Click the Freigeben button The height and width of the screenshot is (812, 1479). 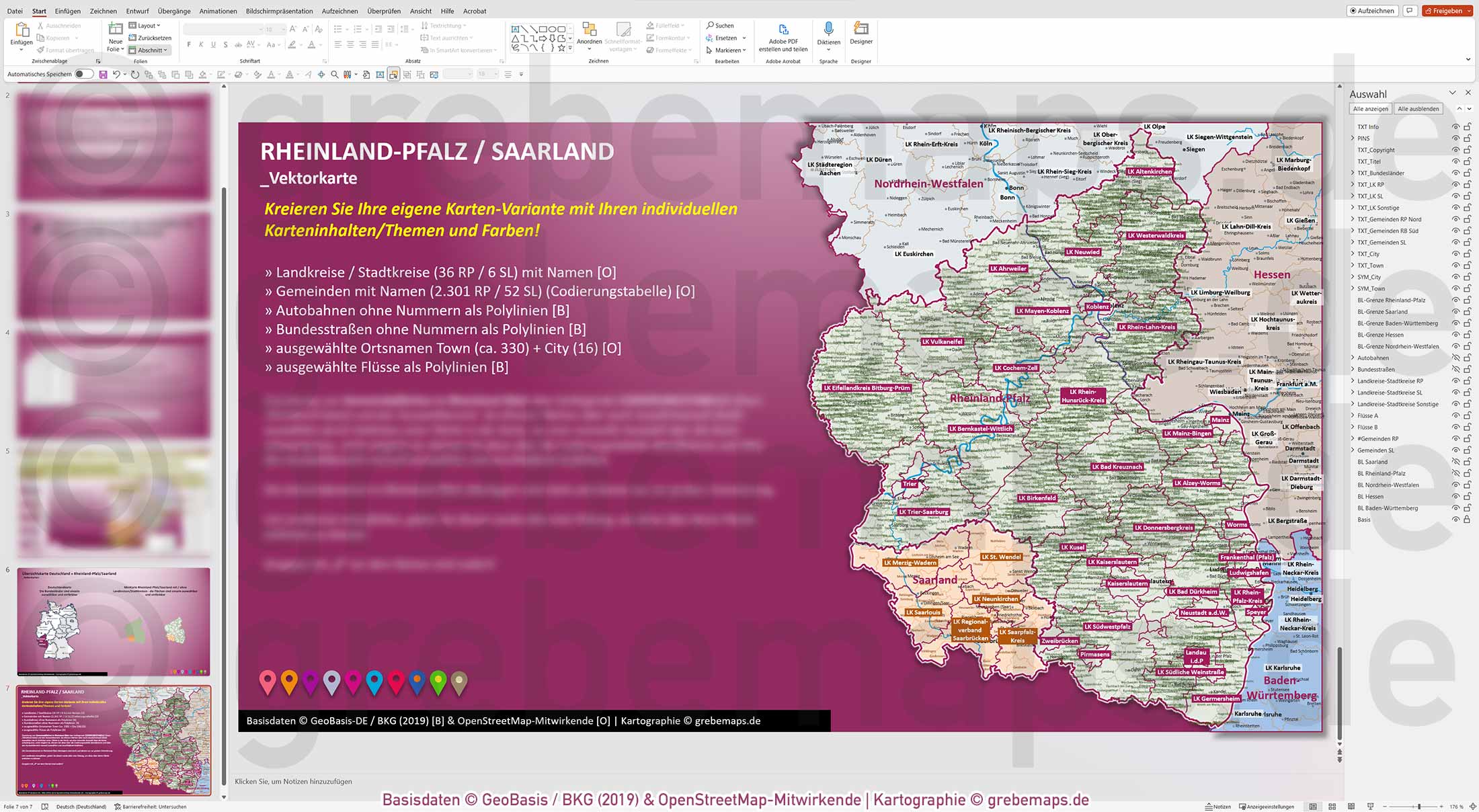pyautogui.click(x=1448, y=10)
